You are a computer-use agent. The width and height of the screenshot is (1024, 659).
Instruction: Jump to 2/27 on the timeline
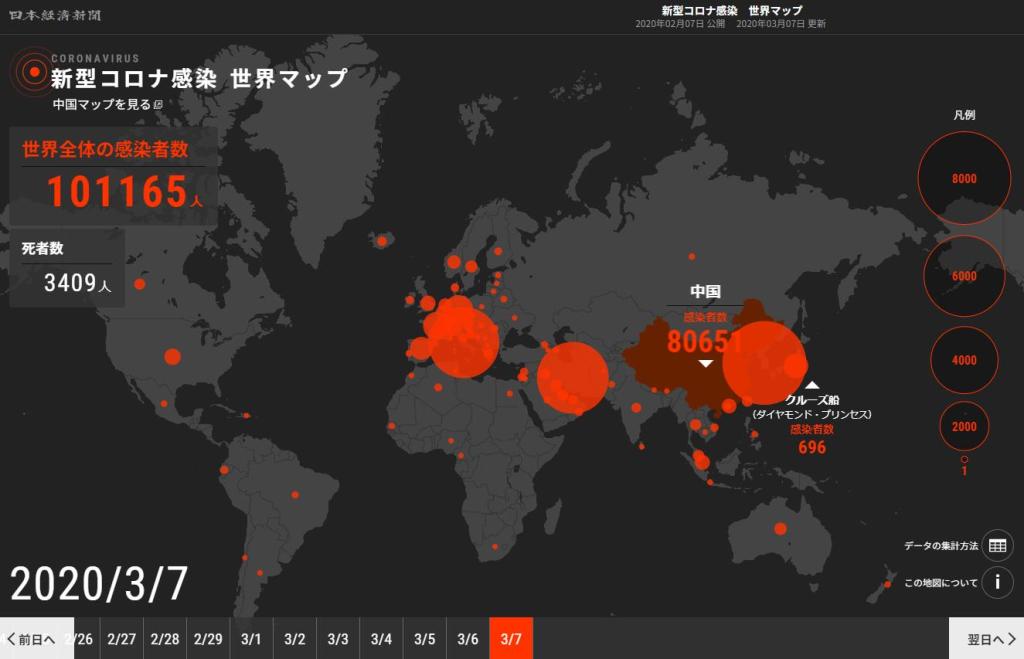122,639
